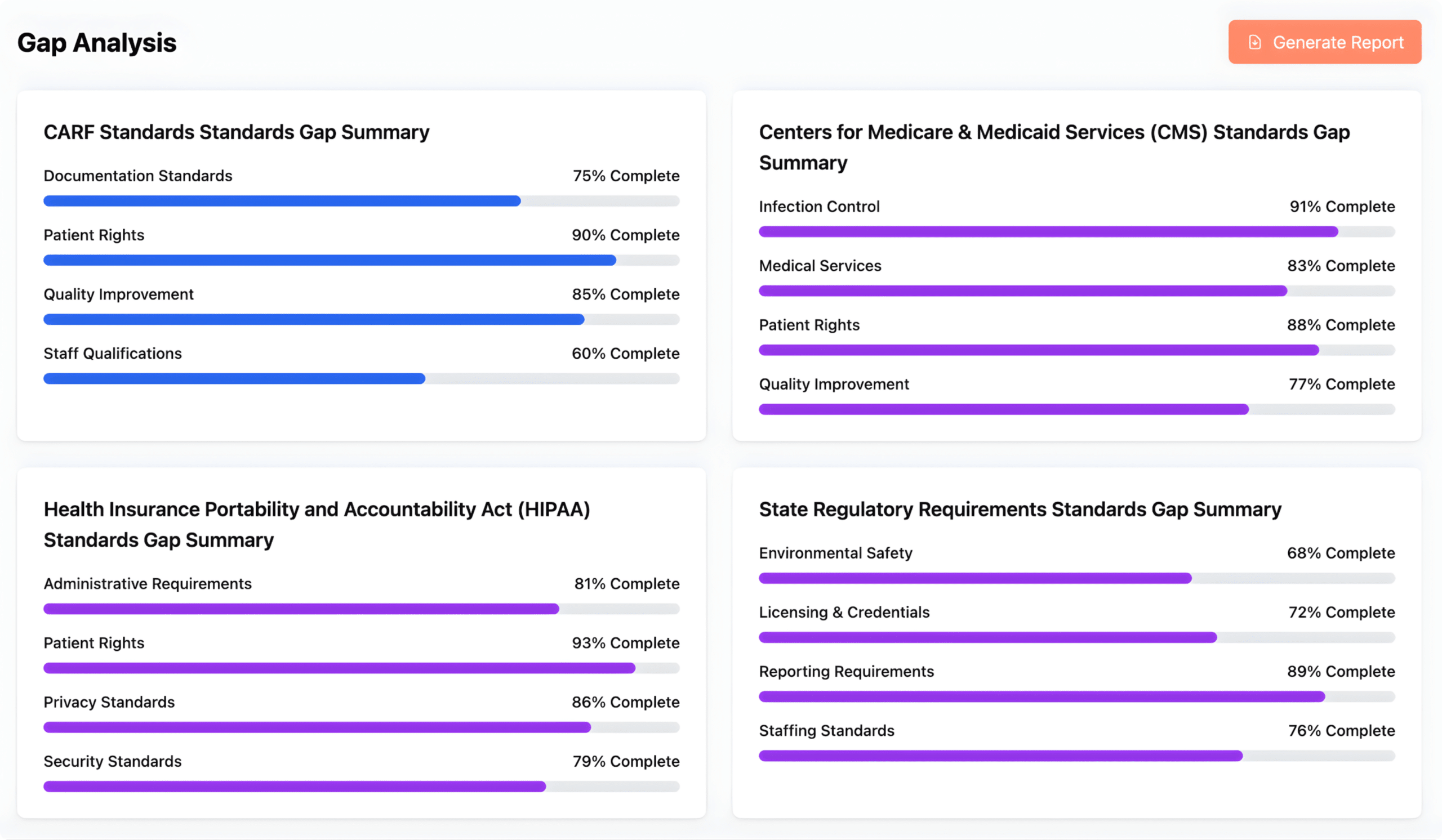The image size is (1442, 840).
Task: Click the "Quality Improvement" label in CARF card
Action: pos(118,294)
